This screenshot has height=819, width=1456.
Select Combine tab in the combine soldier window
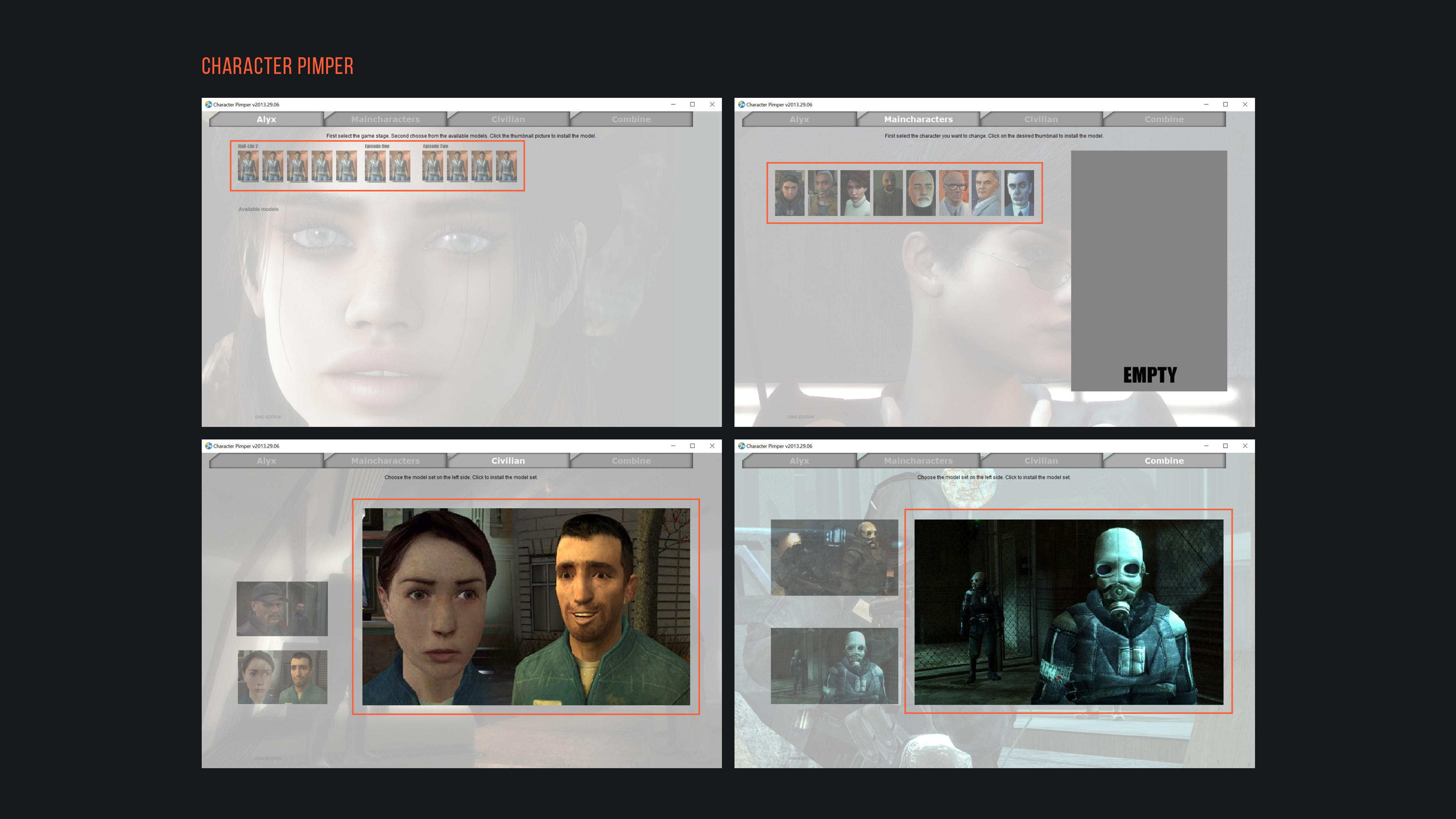[1164, 461]
